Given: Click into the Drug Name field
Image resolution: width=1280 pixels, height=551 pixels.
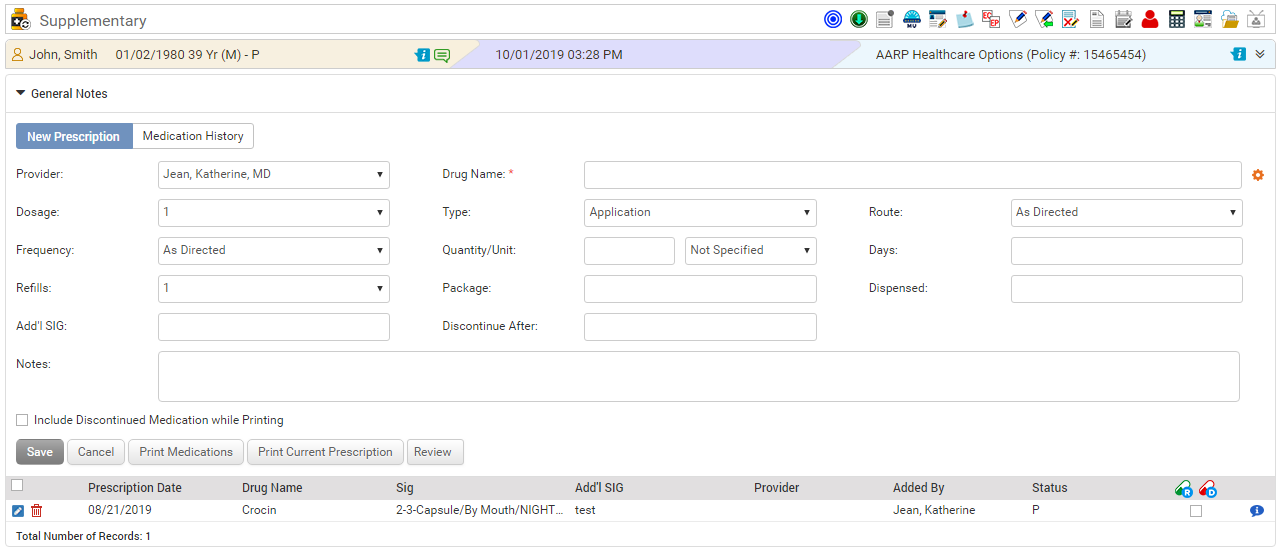Looking at the screenshot, I should (x=912, y=175).
